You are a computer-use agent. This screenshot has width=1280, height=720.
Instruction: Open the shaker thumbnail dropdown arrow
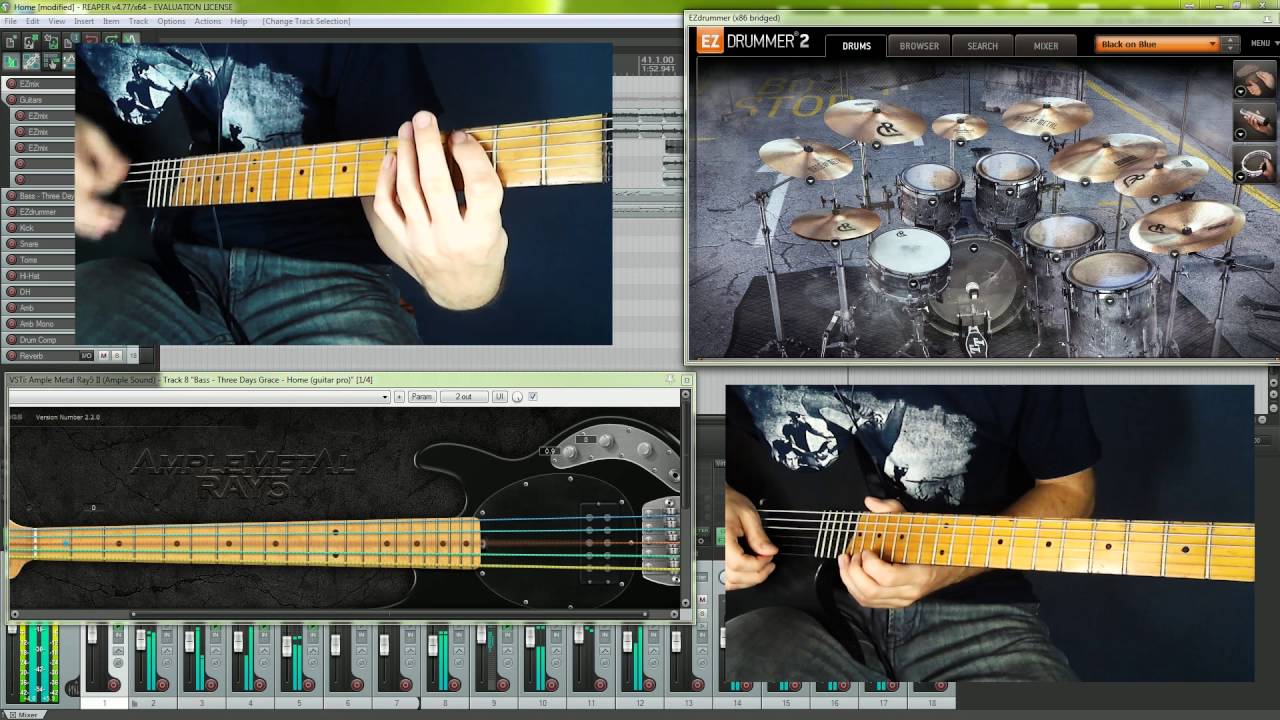tap(1241, 133)
